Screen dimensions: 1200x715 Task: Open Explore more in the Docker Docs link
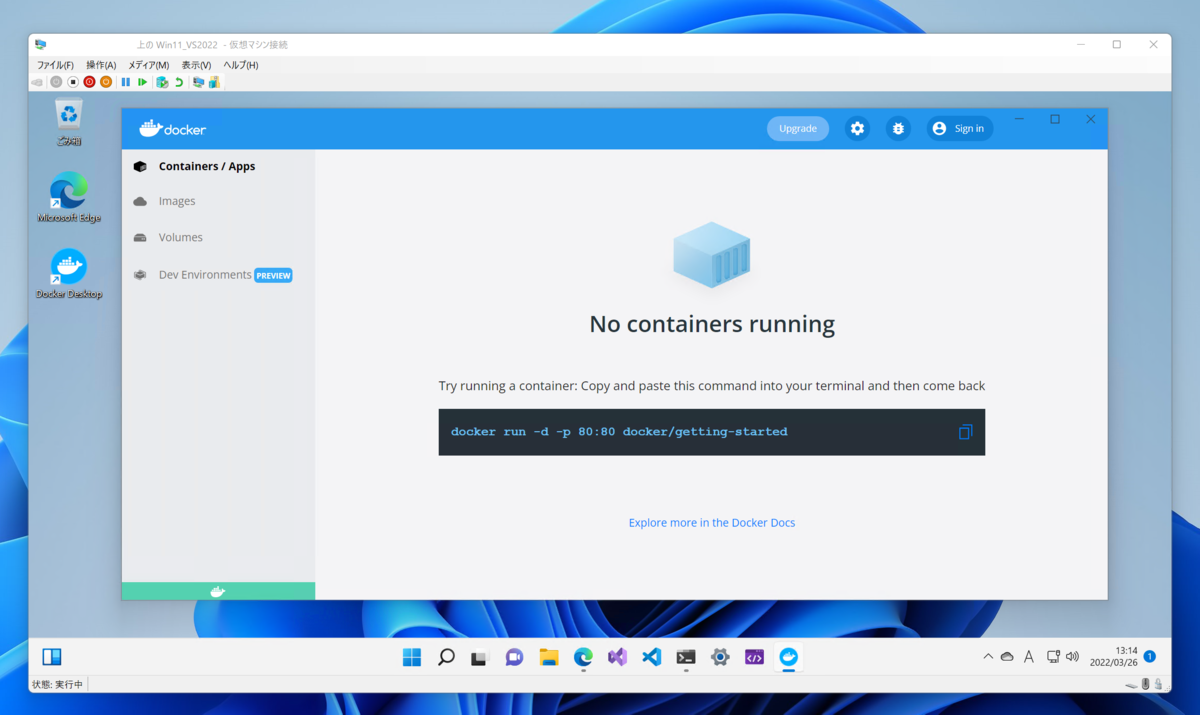[711, 522]
